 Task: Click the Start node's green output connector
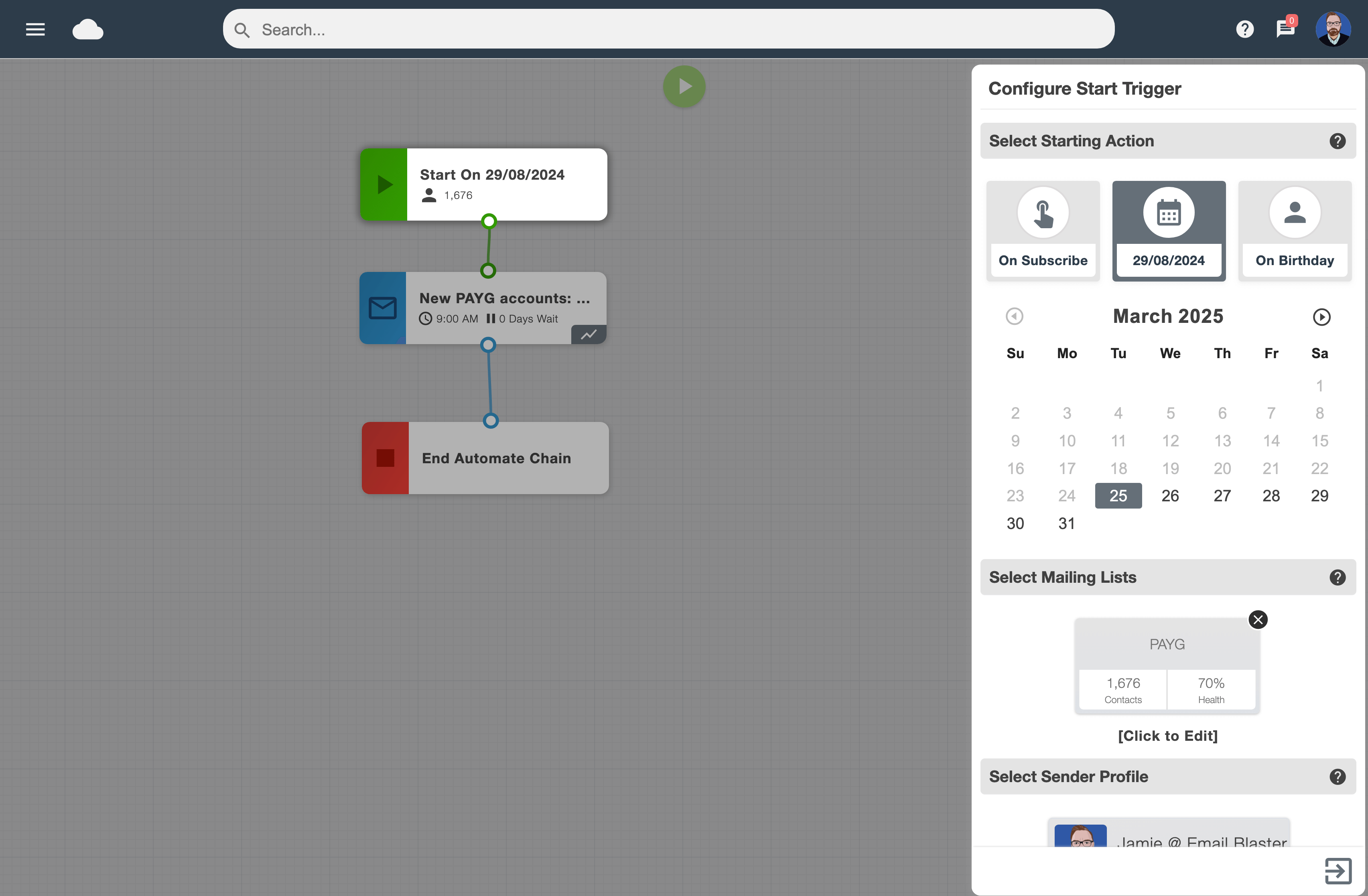(489, 221)
